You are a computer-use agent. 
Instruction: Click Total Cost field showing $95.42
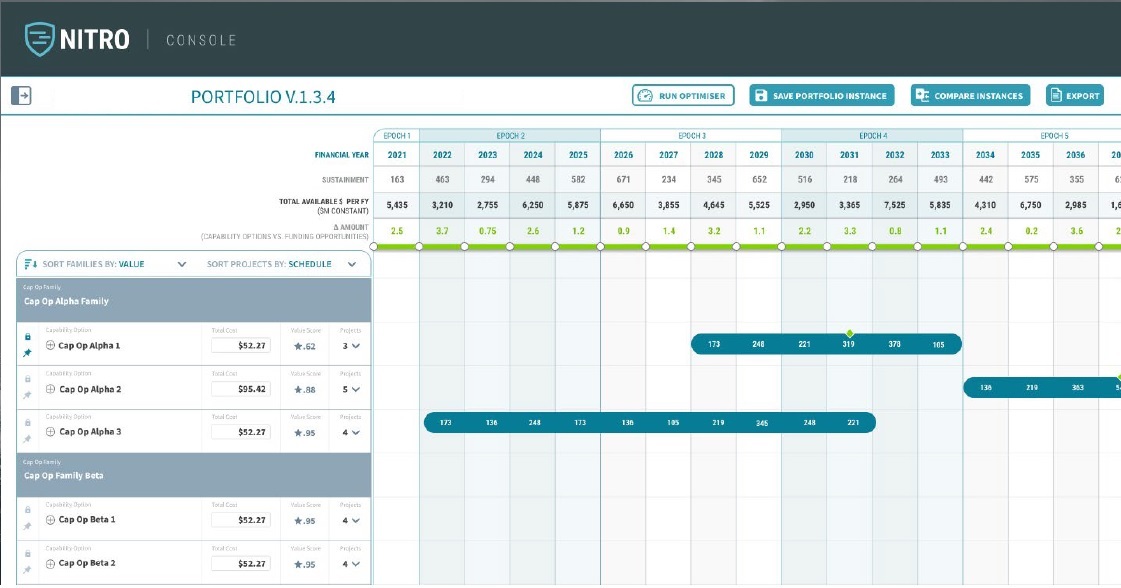click(x=241, y=389)
